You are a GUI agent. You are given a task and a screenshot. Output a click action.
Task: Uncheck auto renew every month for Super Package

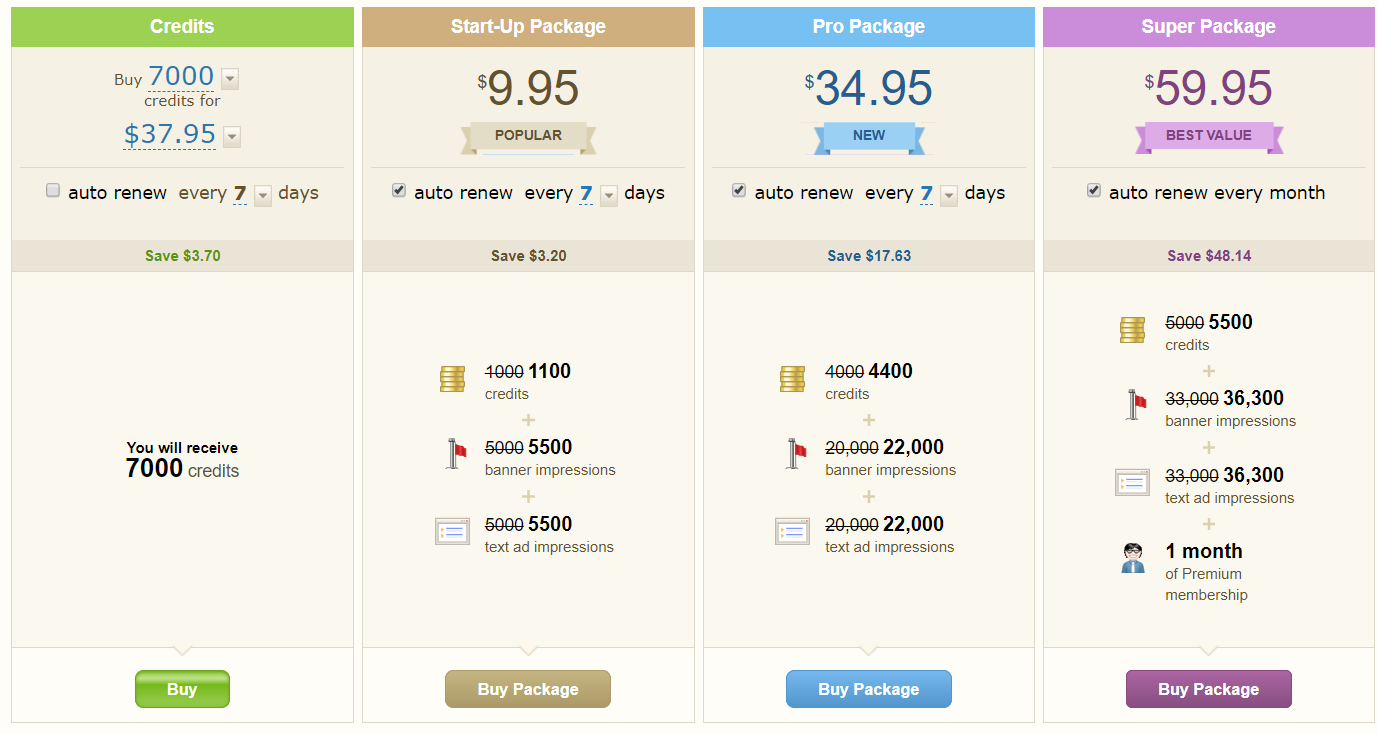tap(1094, 190)
